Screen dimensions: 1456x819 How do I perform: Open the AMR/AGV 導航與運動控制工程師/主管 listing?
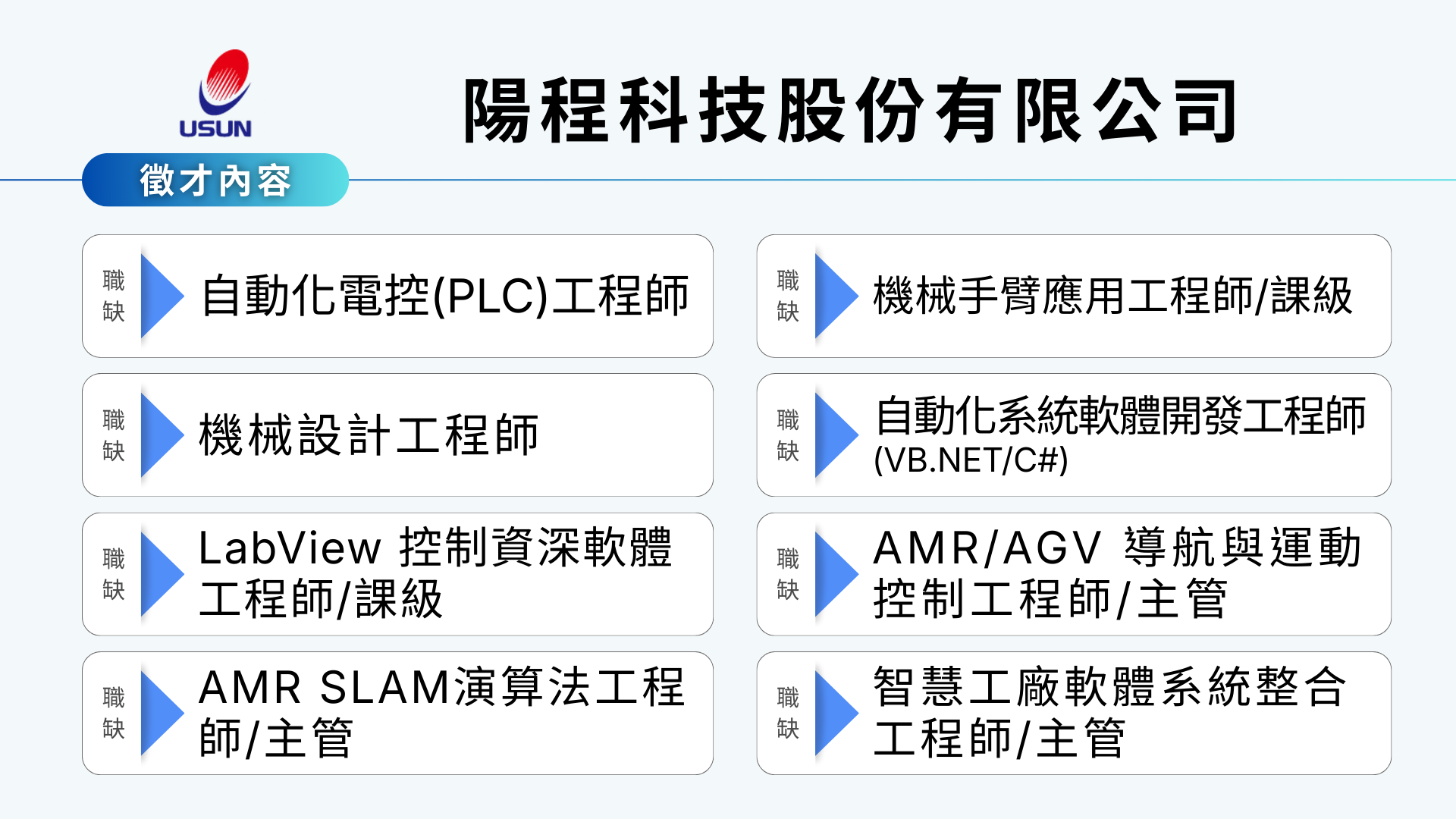(x=1116, y=574)
